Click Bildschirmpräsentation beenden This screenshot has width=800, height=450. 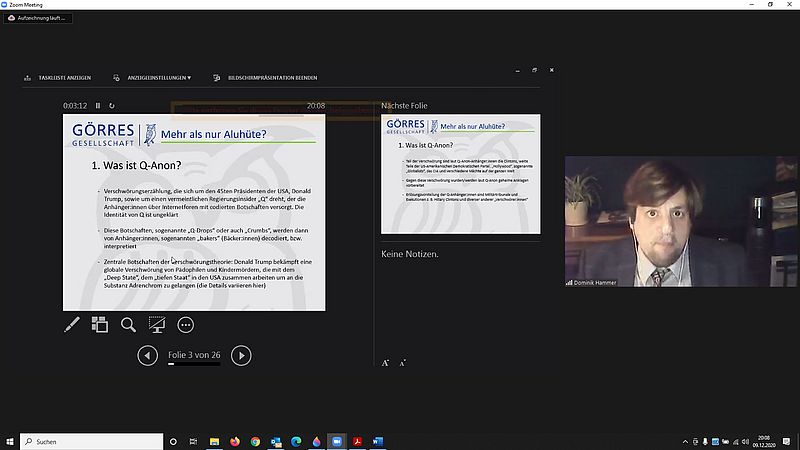(266, 77)
